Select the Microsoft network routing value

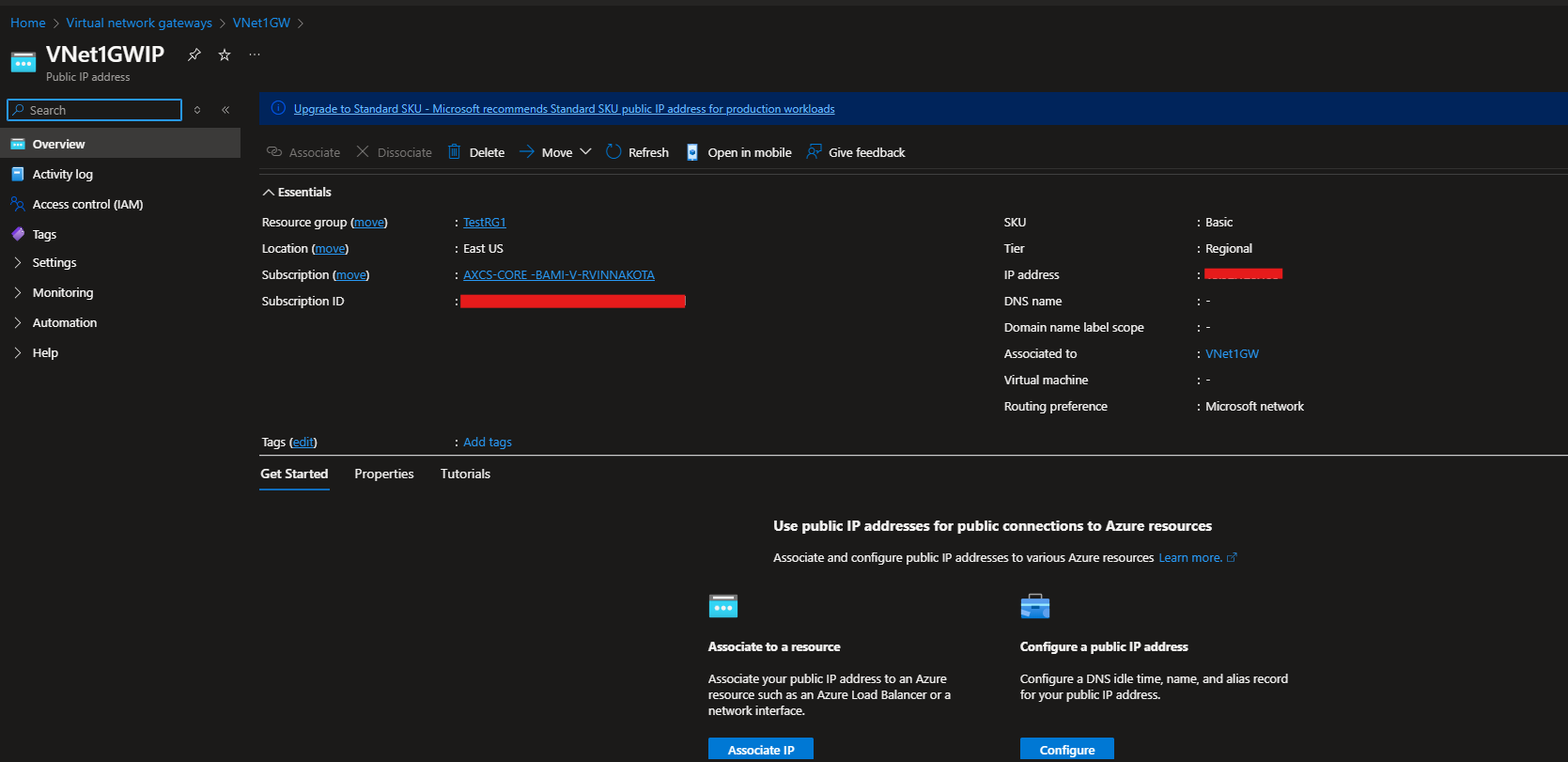[1254, 407]
